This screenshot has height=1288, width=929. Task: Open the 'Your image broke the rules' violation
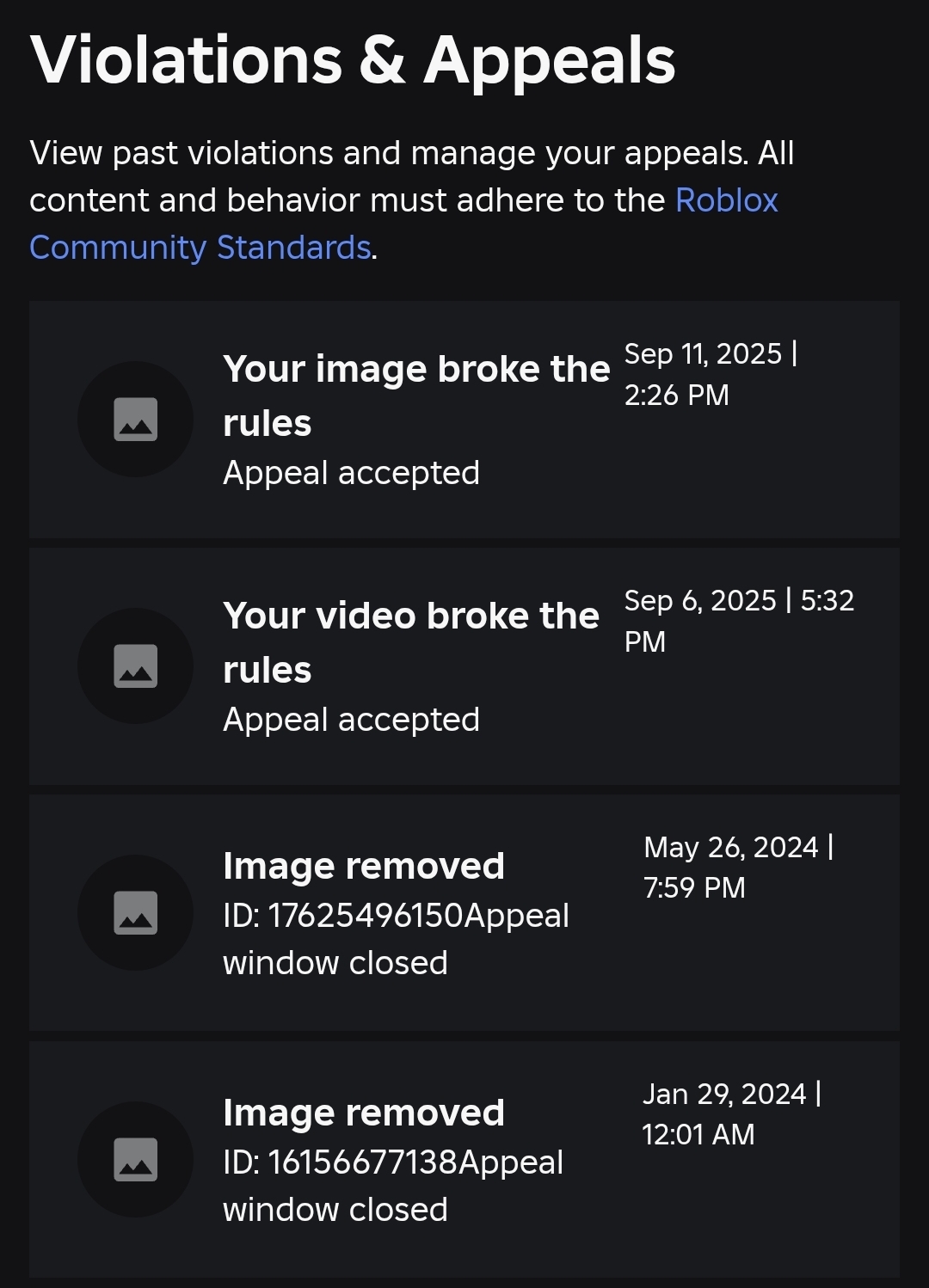pyautogui.click(x=416, y=394)
